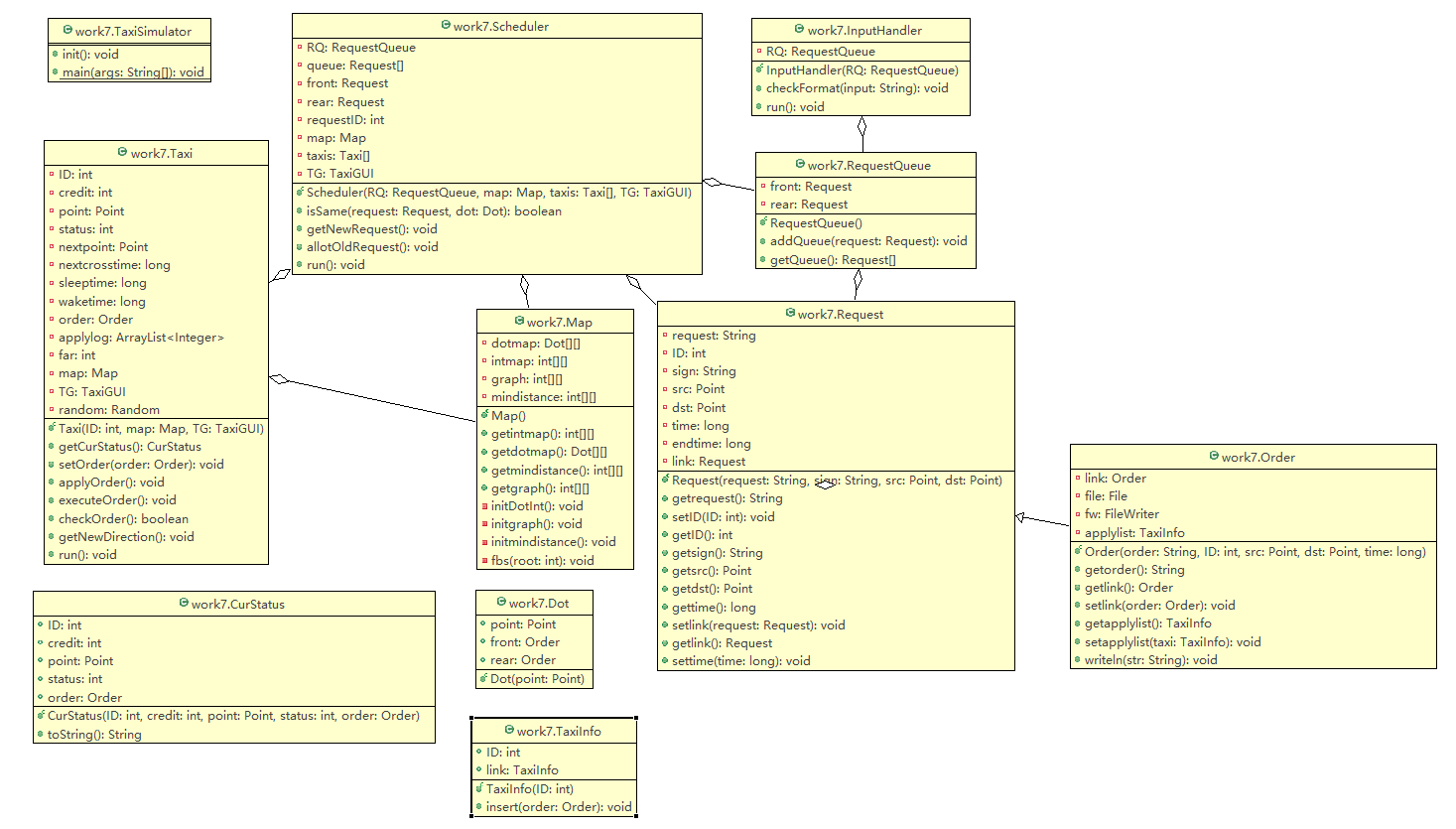The image size is (1456, 829).
Task: Select the settime(time: long): void method
Action: tap(740, 661)
